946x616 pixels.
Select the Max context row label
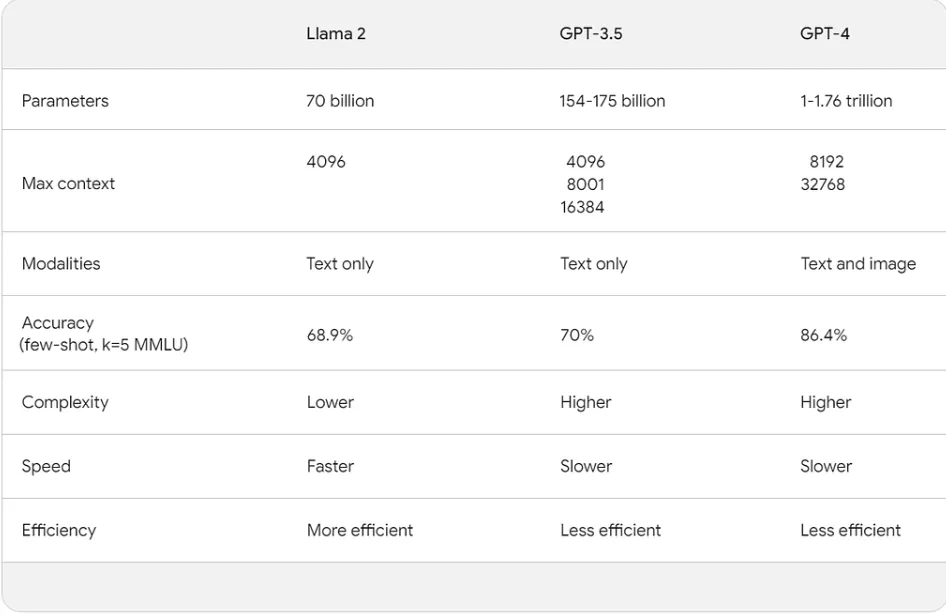click(x=68, y=184)
